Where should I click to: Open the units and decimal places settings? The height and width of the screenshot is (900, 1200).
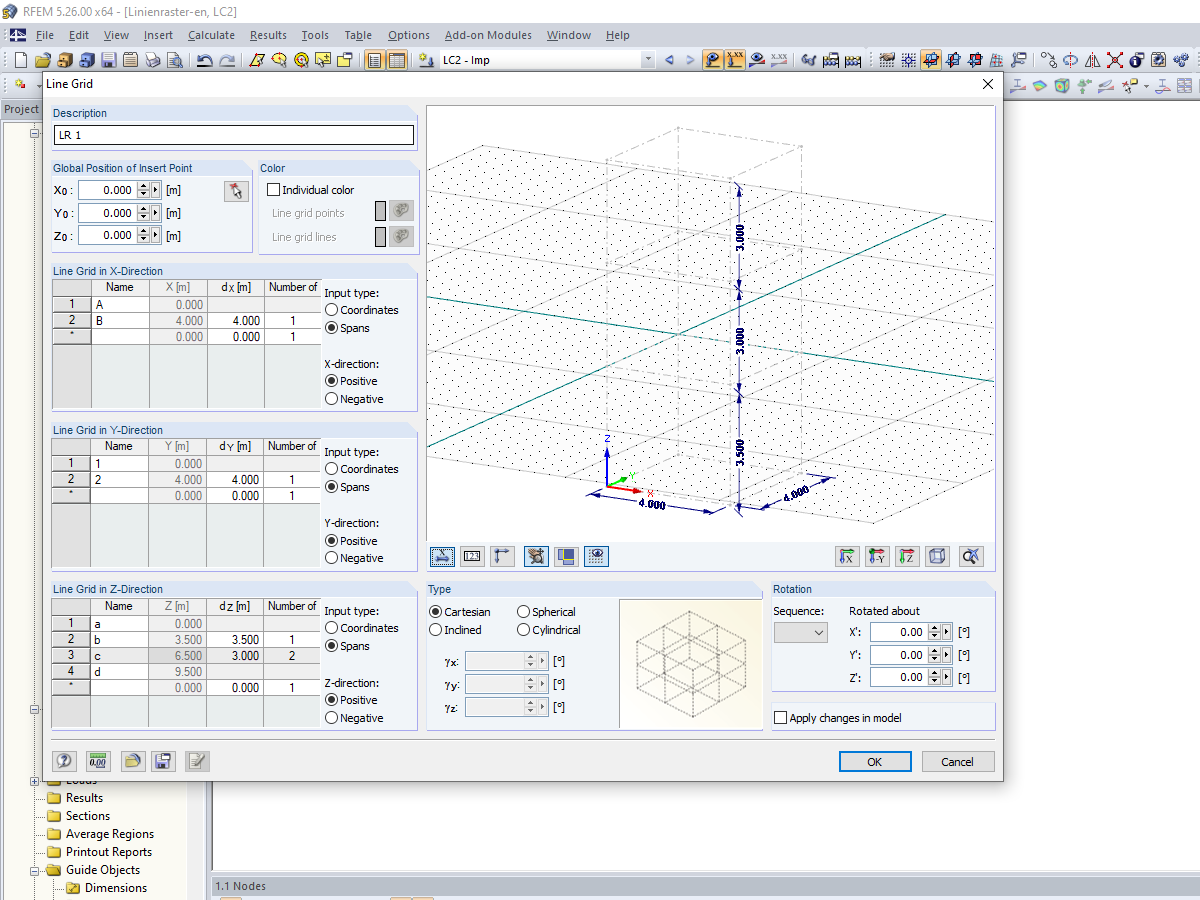click(98, 761)
